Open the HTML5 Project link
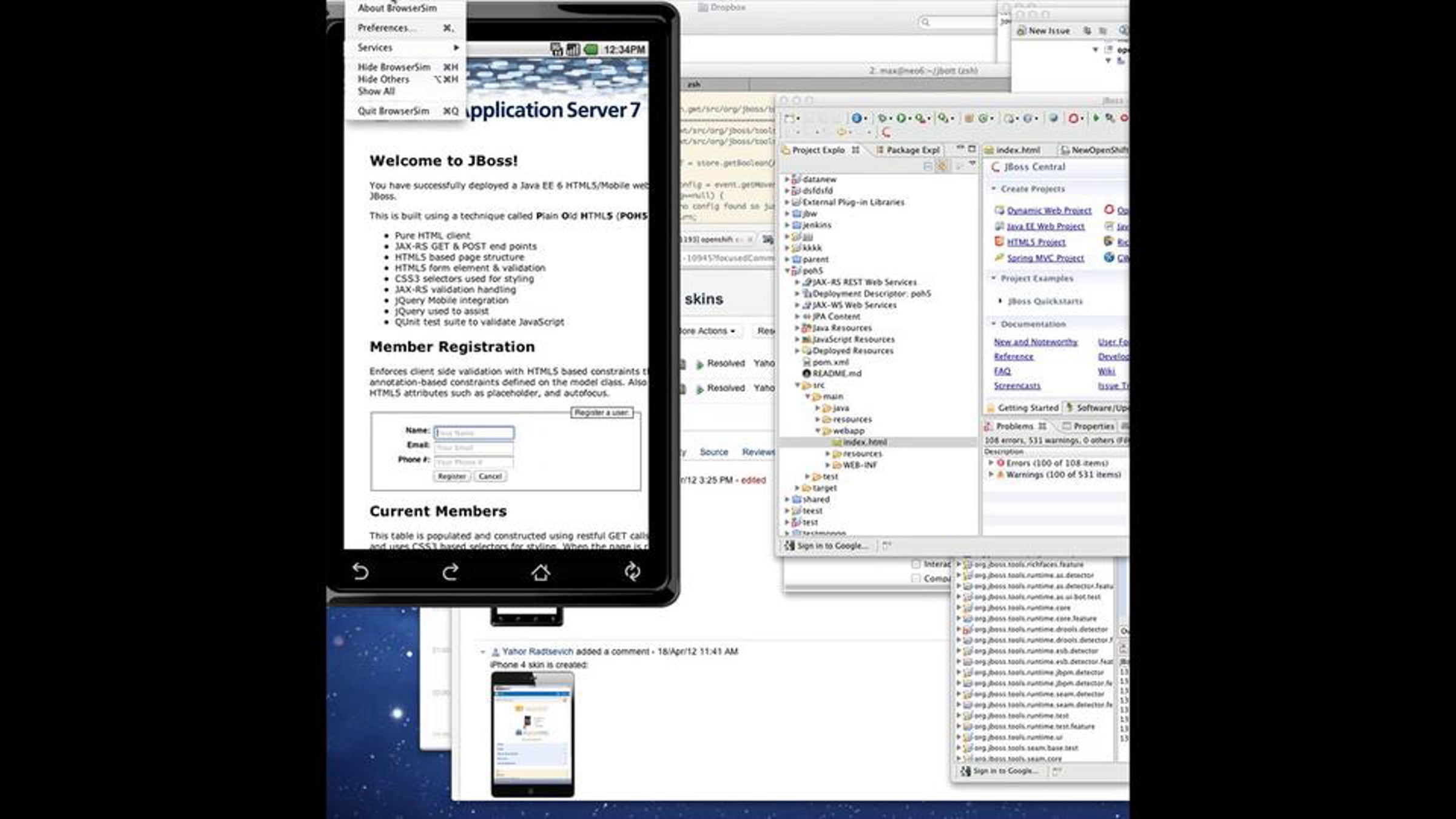 click(1036, 242)
